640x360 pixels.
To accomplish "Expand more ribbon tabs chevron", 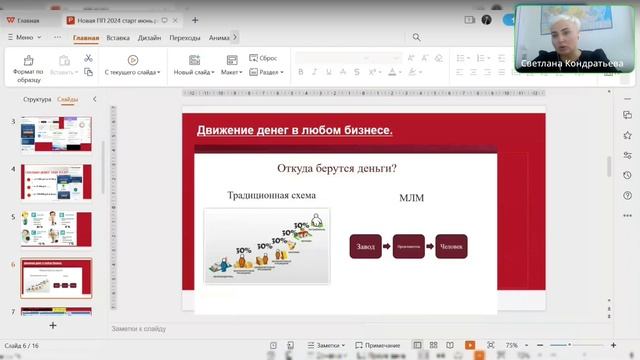I will [235, 37].
